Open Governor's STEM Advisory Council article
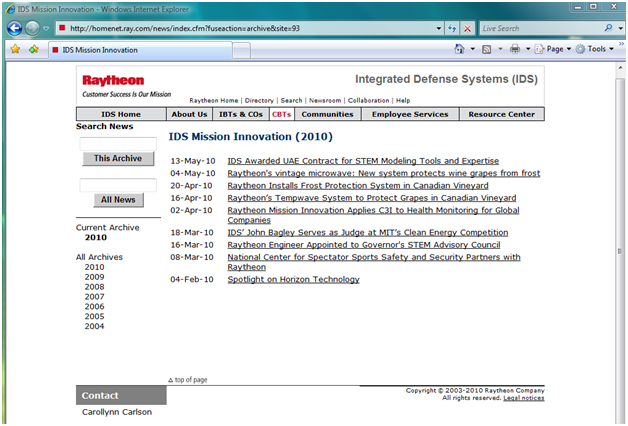The image size is (628, 426). point(364,245)
